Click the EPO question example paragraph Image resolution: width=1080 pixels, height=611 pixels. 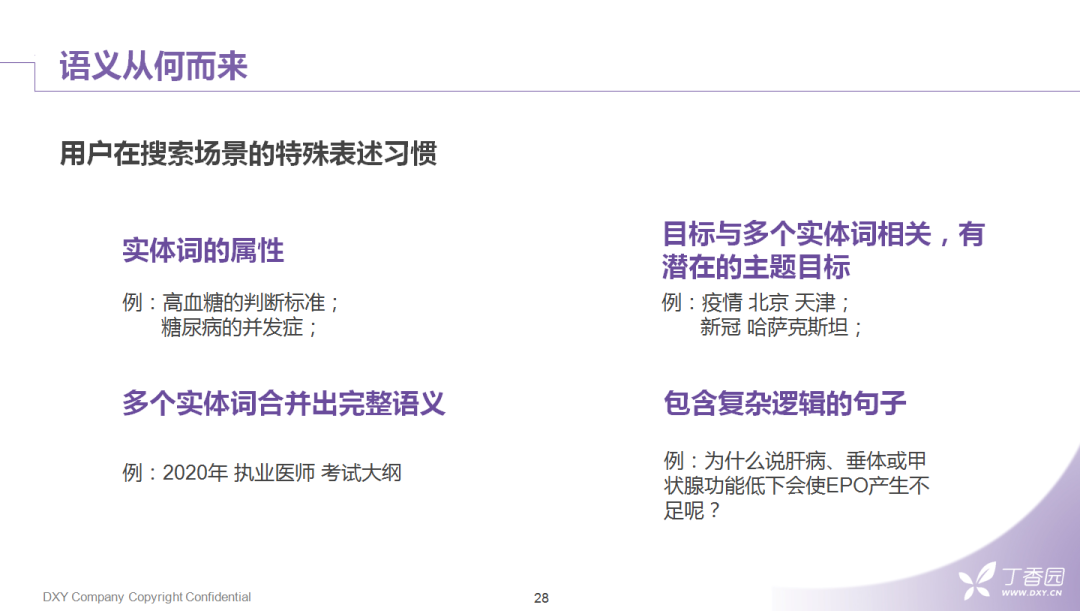pos(796,486)
